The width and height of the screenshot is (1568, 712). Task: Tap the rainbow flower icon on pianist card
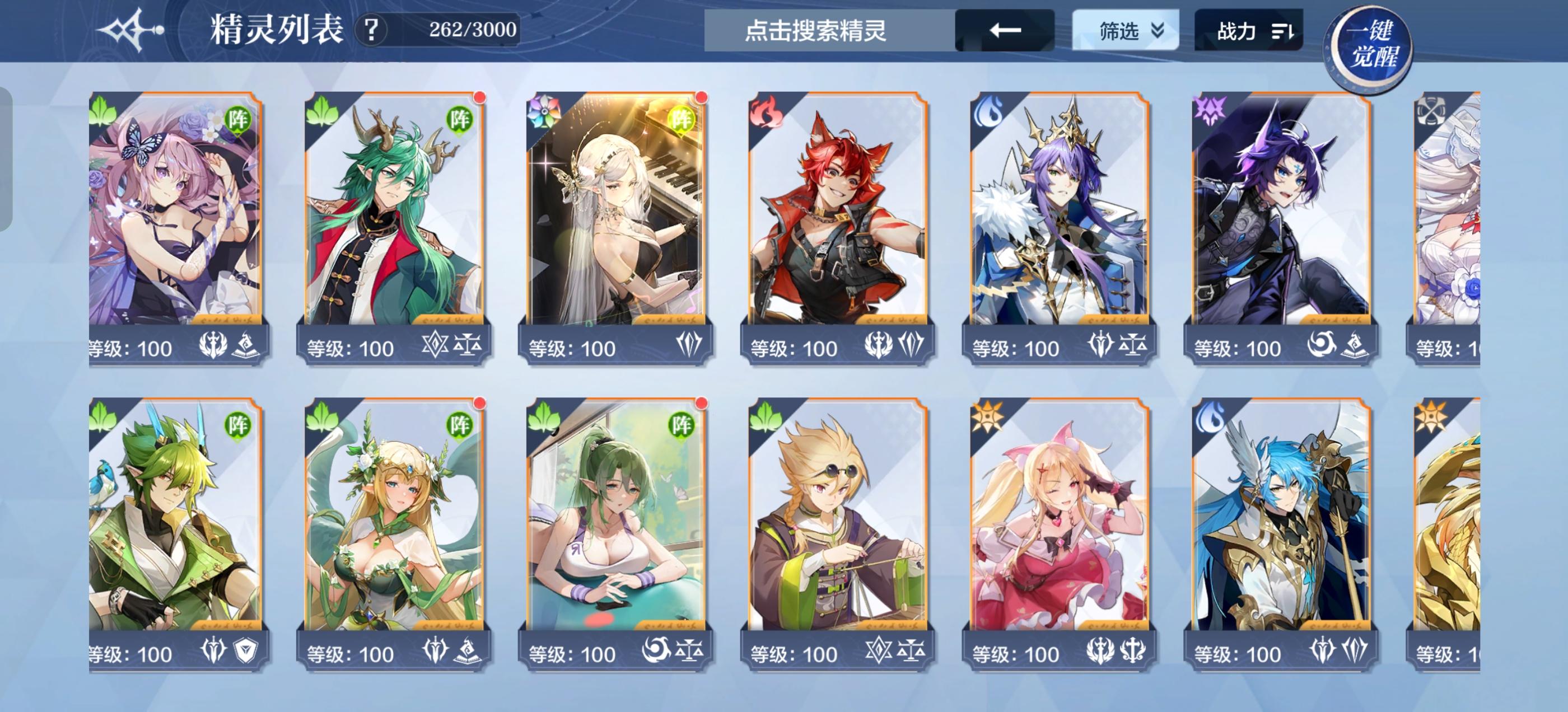tap(543, 113)
